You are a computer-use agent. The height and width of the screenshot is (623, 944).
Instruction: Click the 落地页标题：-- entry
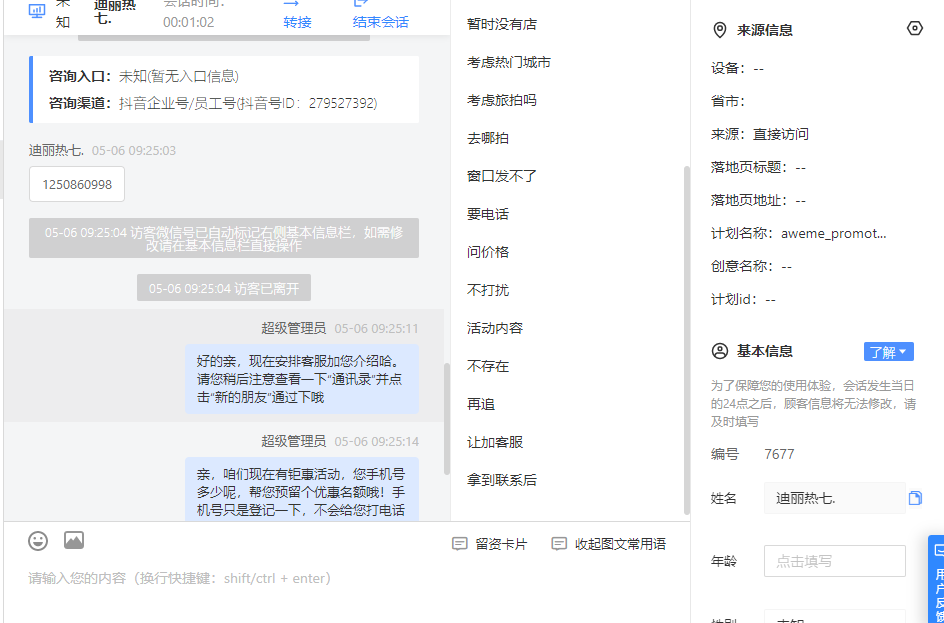pyautogui.click(x=758, y=167)
